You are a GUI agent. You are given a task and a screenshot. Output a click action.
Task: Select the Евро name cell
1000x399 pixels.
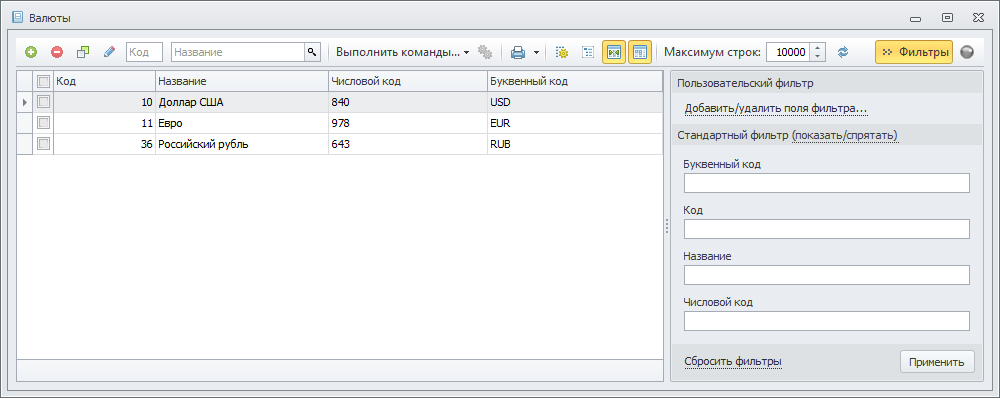(242, 123)
